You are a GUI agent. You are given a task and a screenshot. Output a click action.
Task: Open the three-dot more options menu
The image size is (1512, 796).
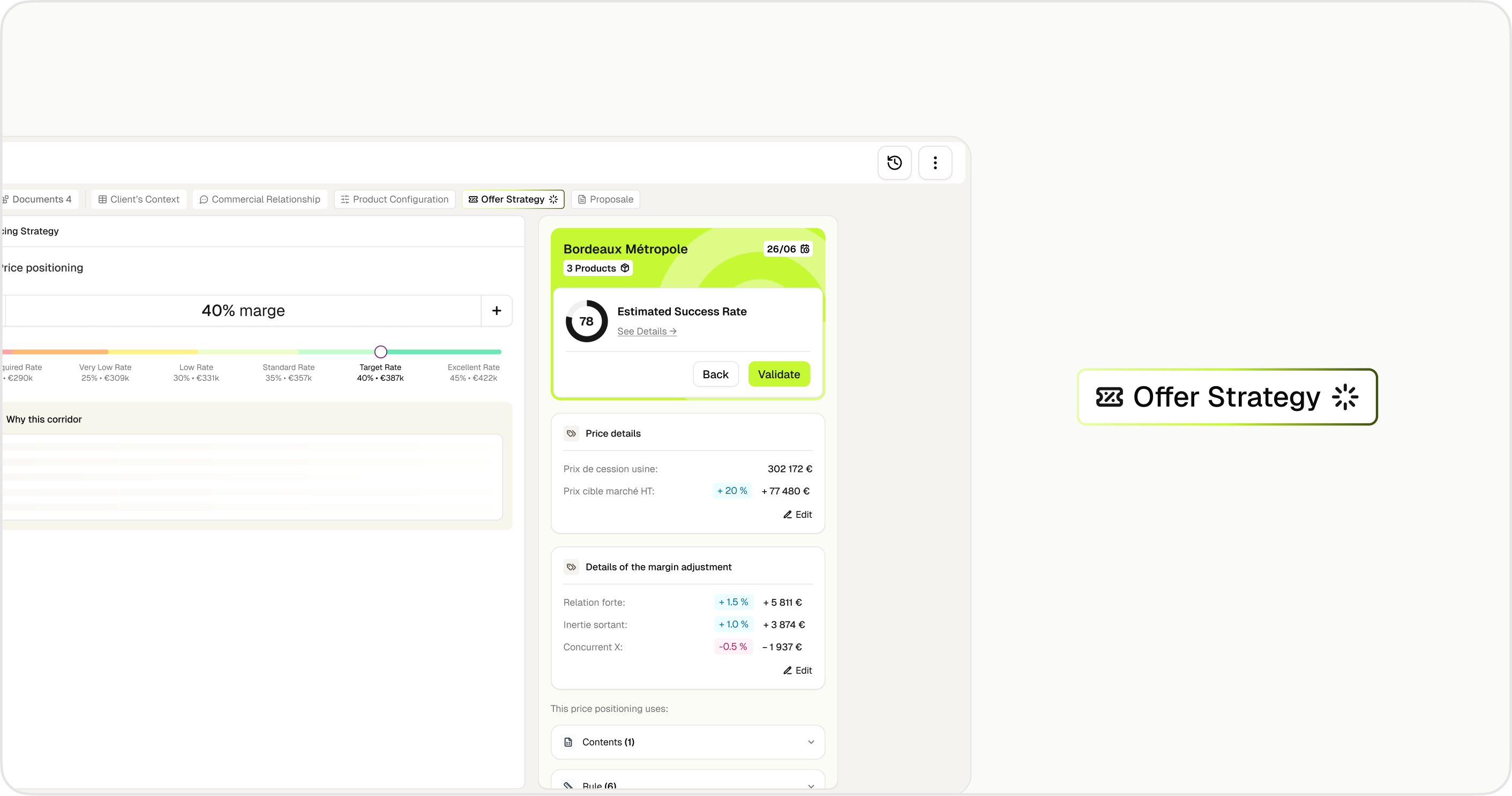(935, 163)
